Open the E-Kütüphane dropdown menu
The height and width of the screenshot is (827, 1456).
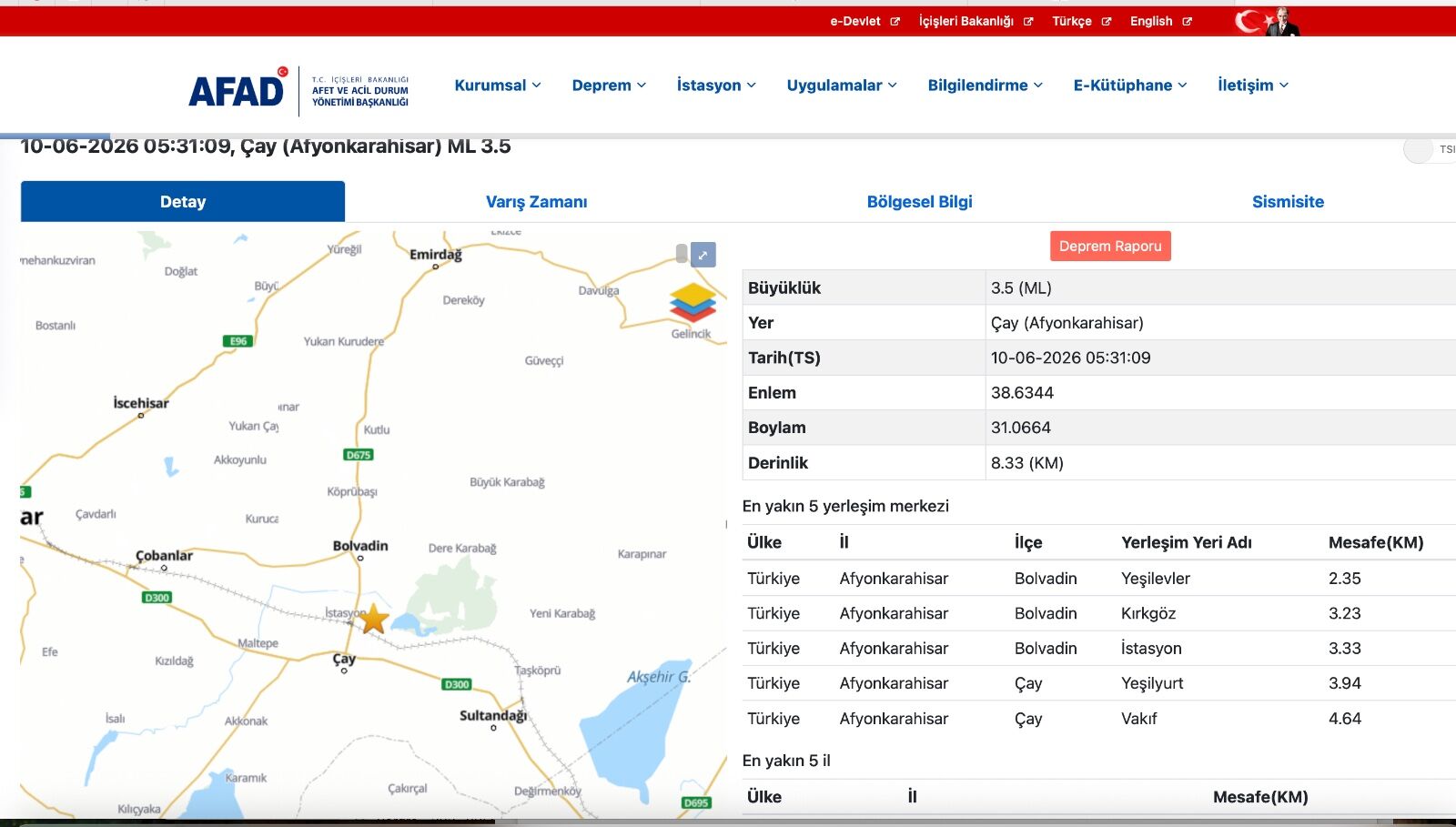tap(1130, 86)
